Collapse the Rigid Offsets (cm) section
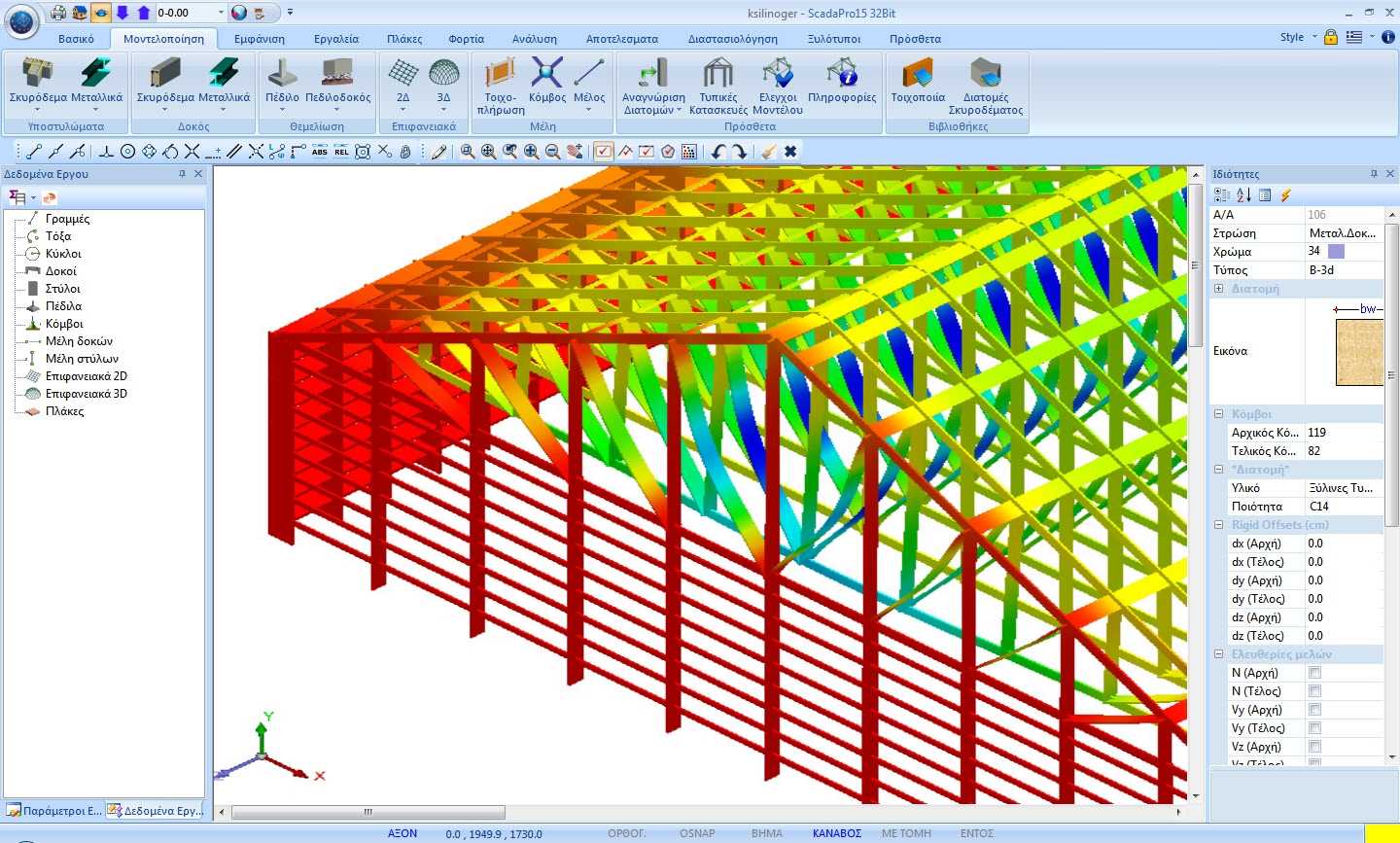The image size is (1400, 843). point(1219,525)
